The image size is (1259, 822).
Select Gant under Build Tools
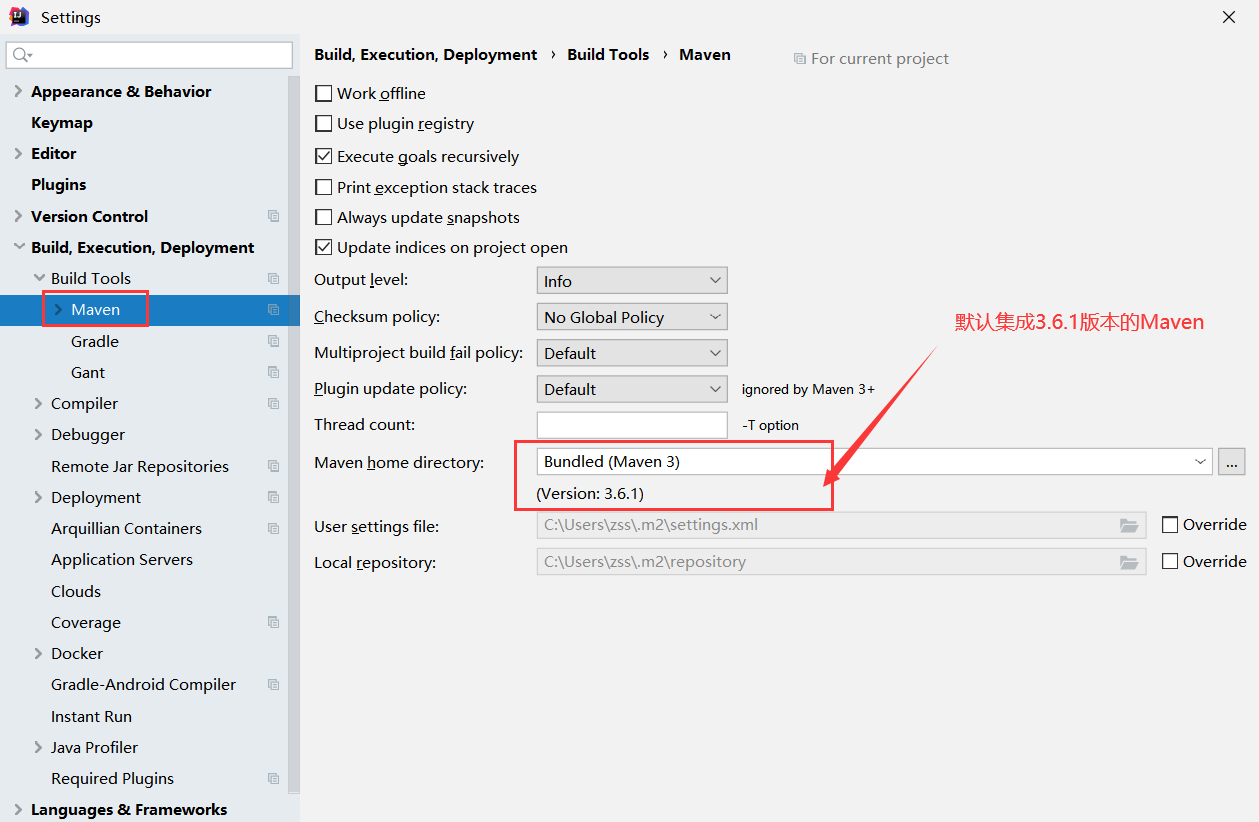pyautogui.click(x=88, y=372)
